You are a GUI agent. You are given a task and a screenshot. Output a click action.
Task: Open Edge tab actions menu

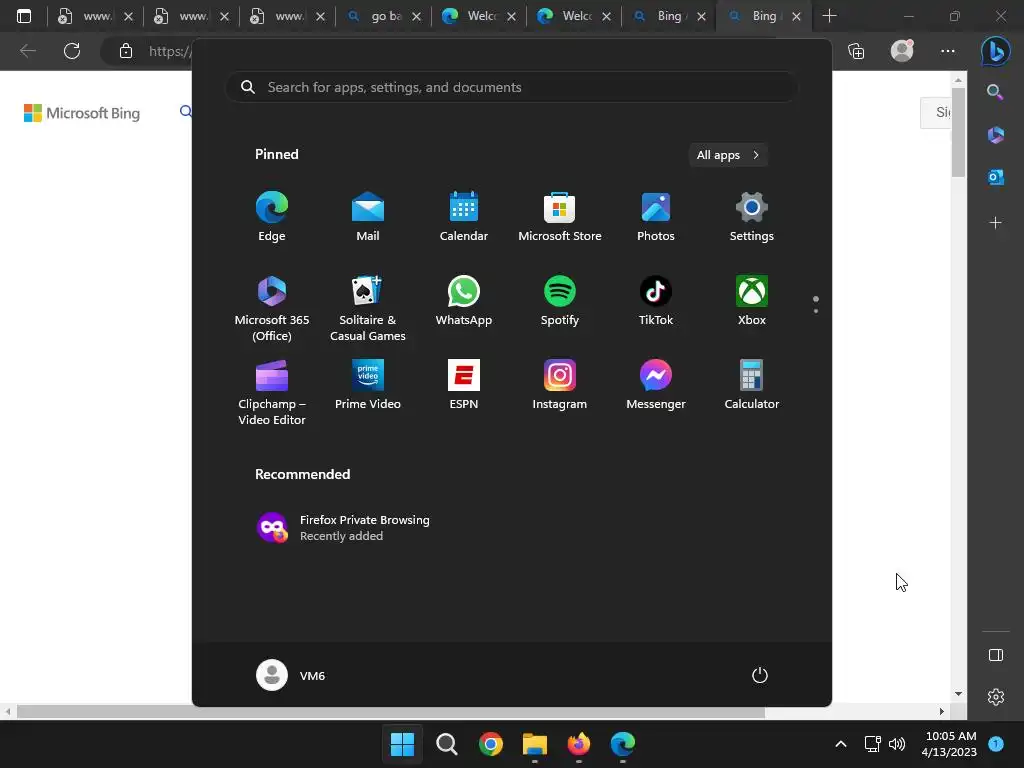pyautogui.click(x=24, y=16)
